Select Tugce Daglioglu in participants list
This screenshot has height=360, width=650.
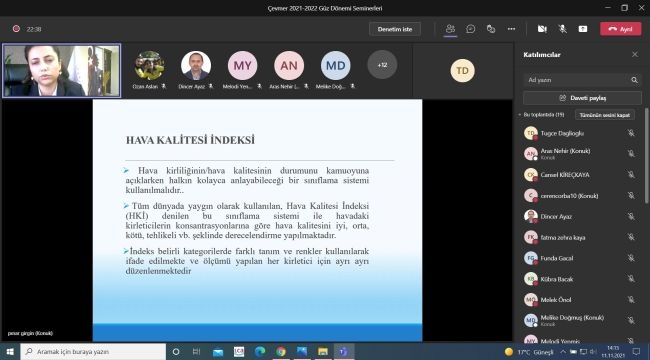pos(579,133)
